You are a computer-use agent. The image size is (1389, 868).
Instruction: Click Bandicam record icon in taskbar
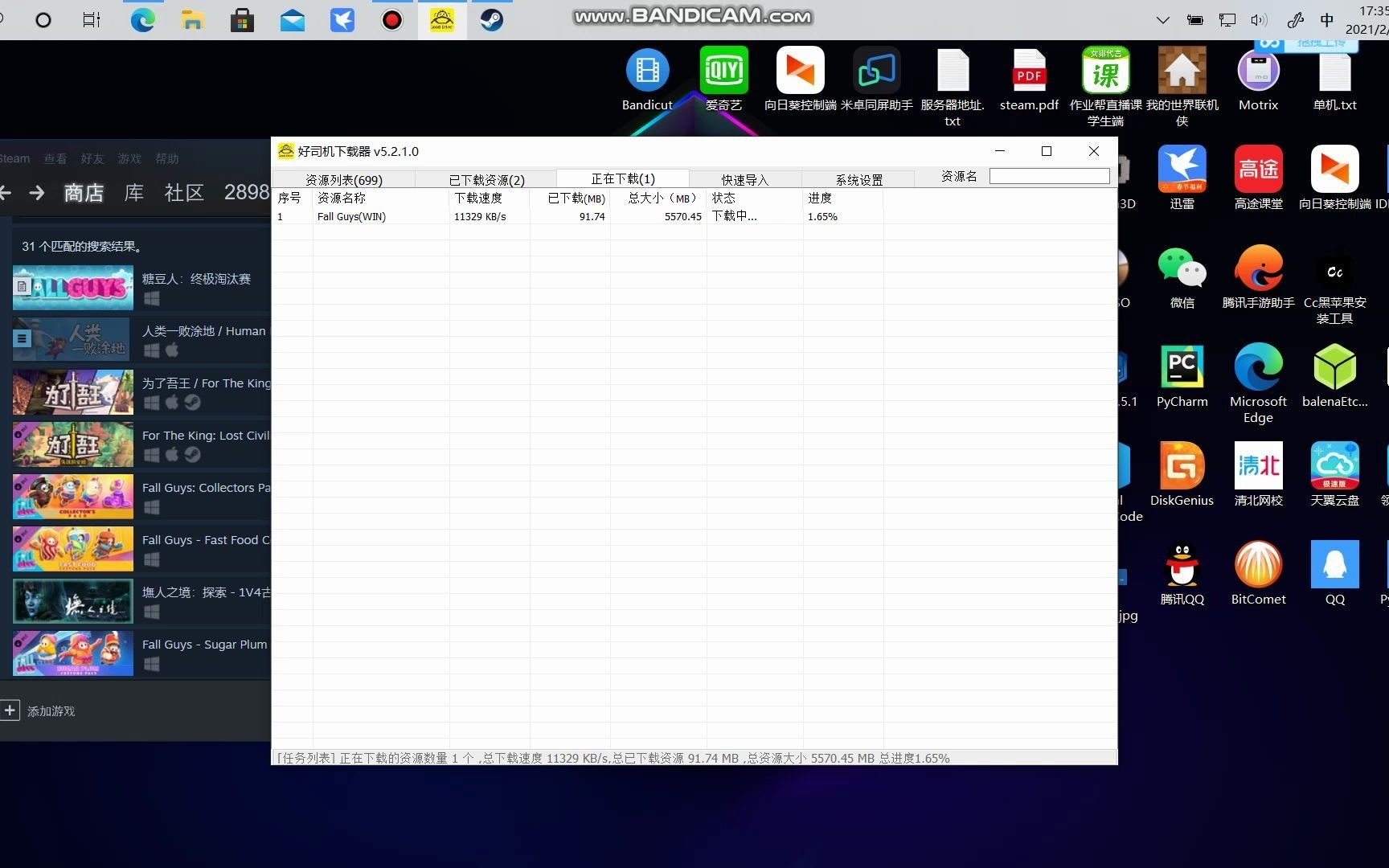click(x=392, y=19)
